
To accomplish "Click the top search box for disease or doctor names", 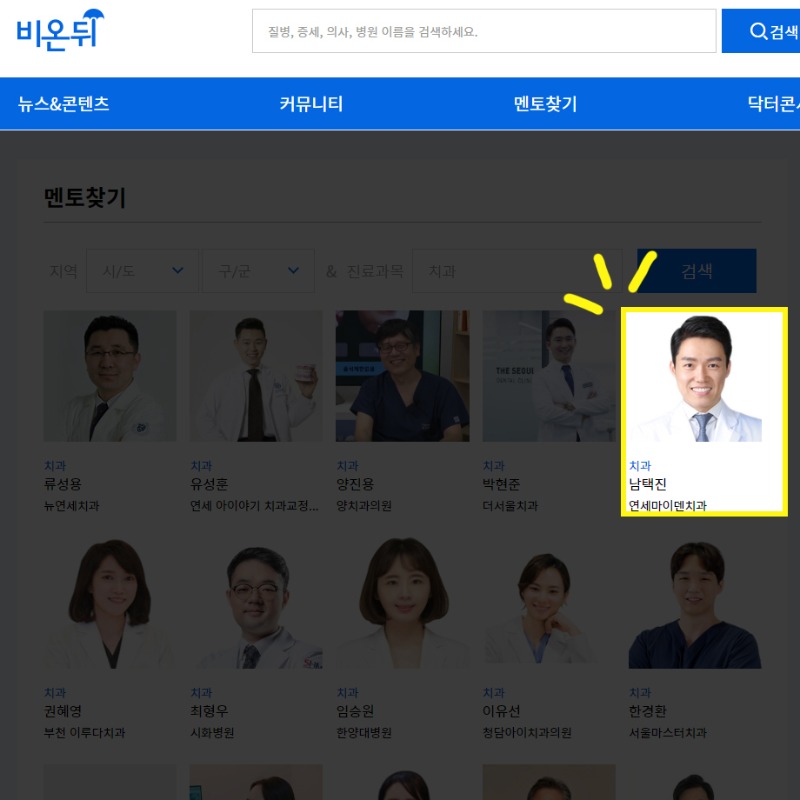I will click(x=484, y=31).
